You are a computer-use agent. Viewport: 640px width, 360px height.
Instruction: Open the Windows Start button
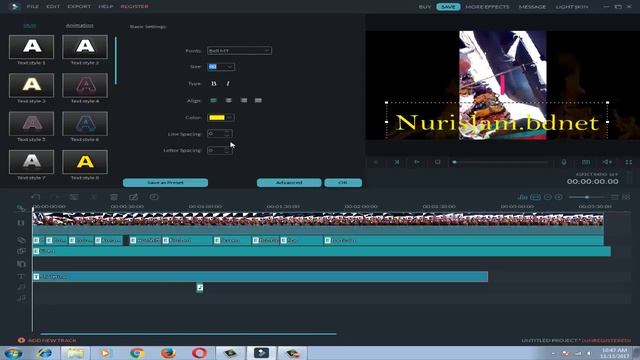(13, 353)
